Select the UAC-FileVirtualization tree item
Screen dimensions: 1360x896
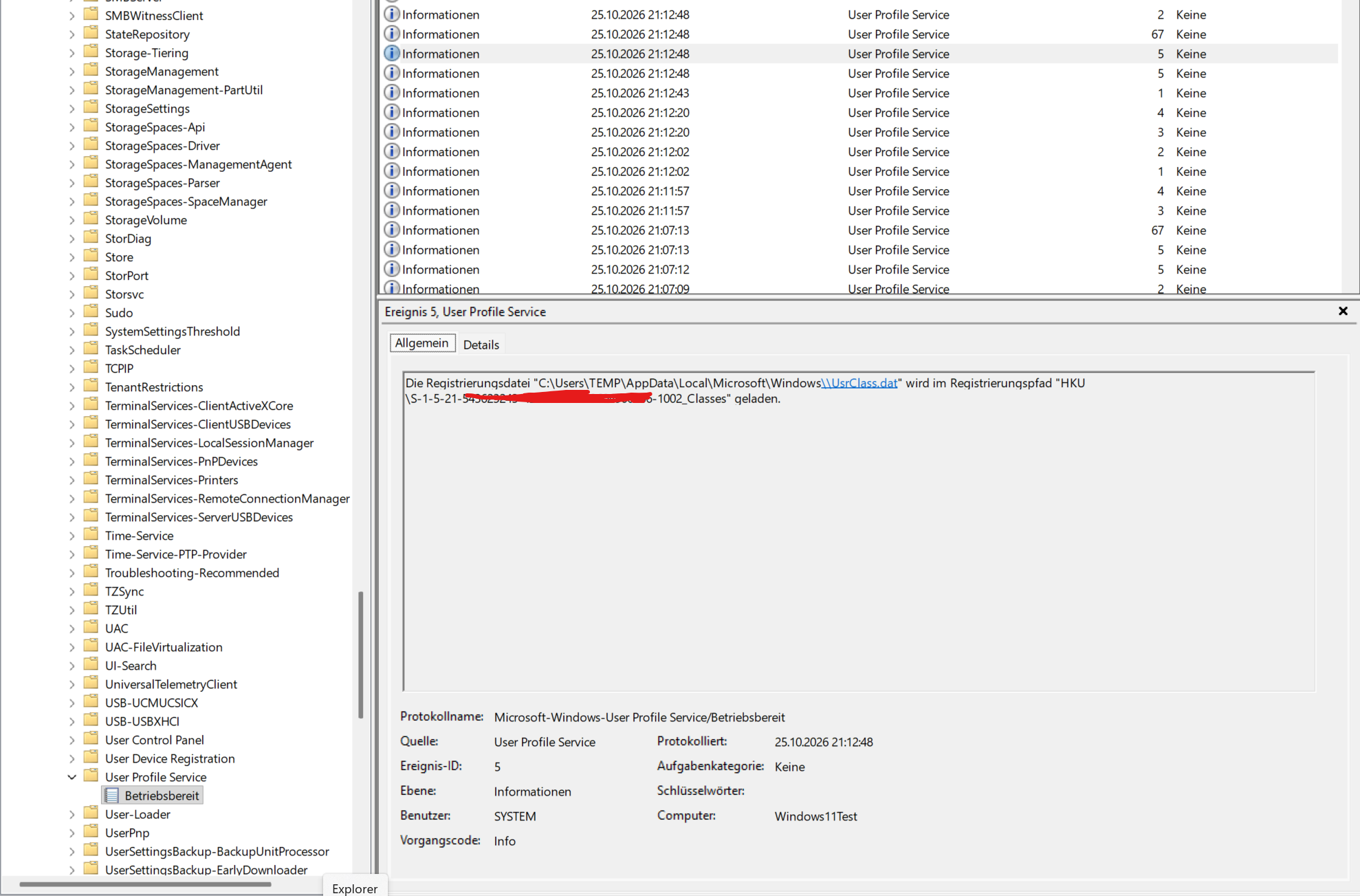click(x=164, y=647)
